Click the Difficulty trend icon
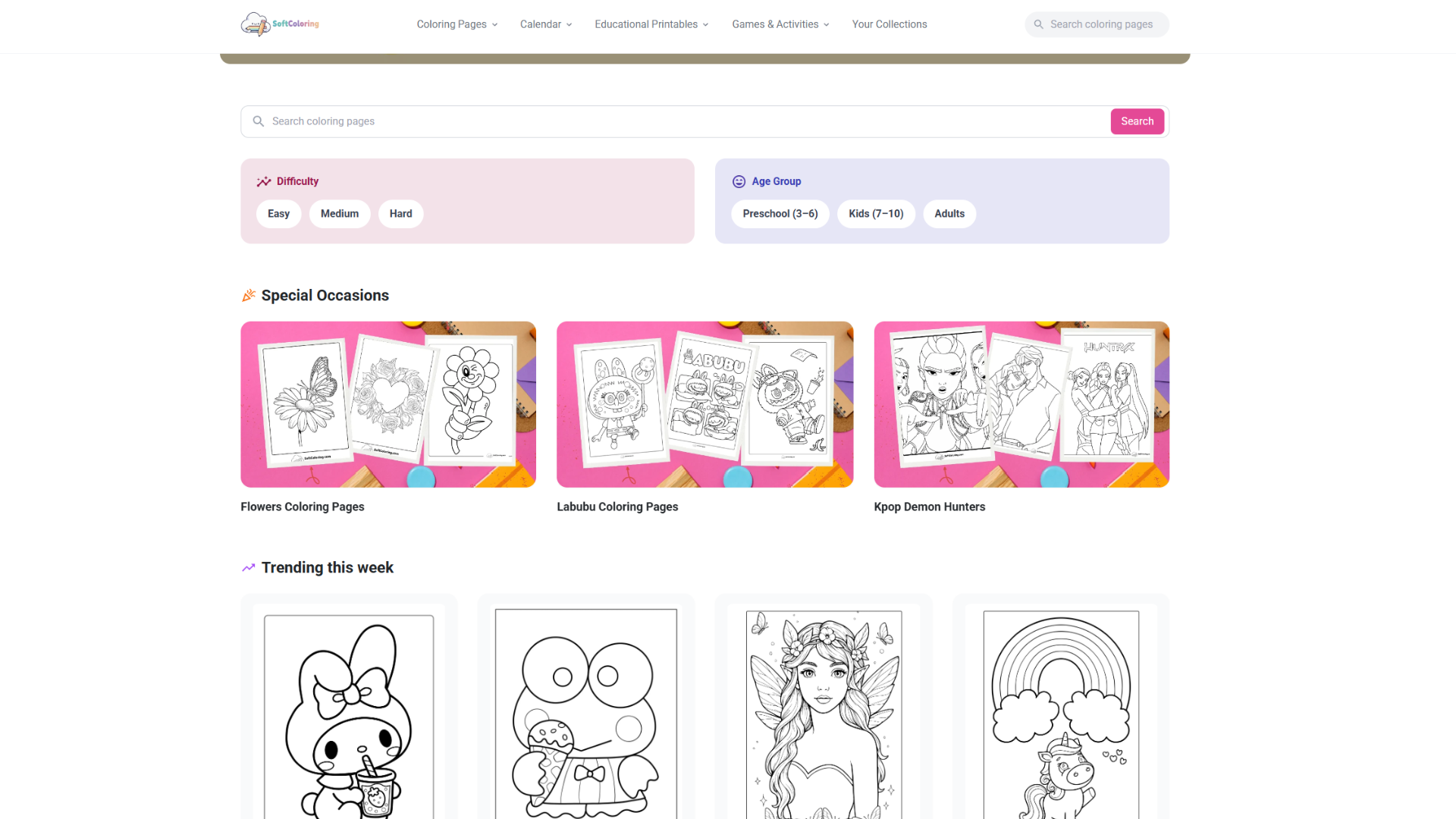1456x819 pixels. coord(264,181)
